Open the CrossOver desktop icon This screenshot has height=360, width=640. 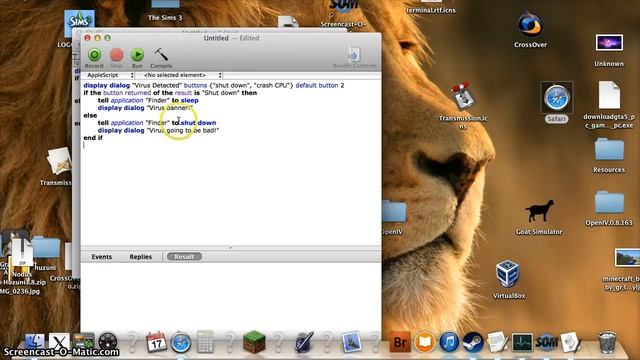coord(530,25)
